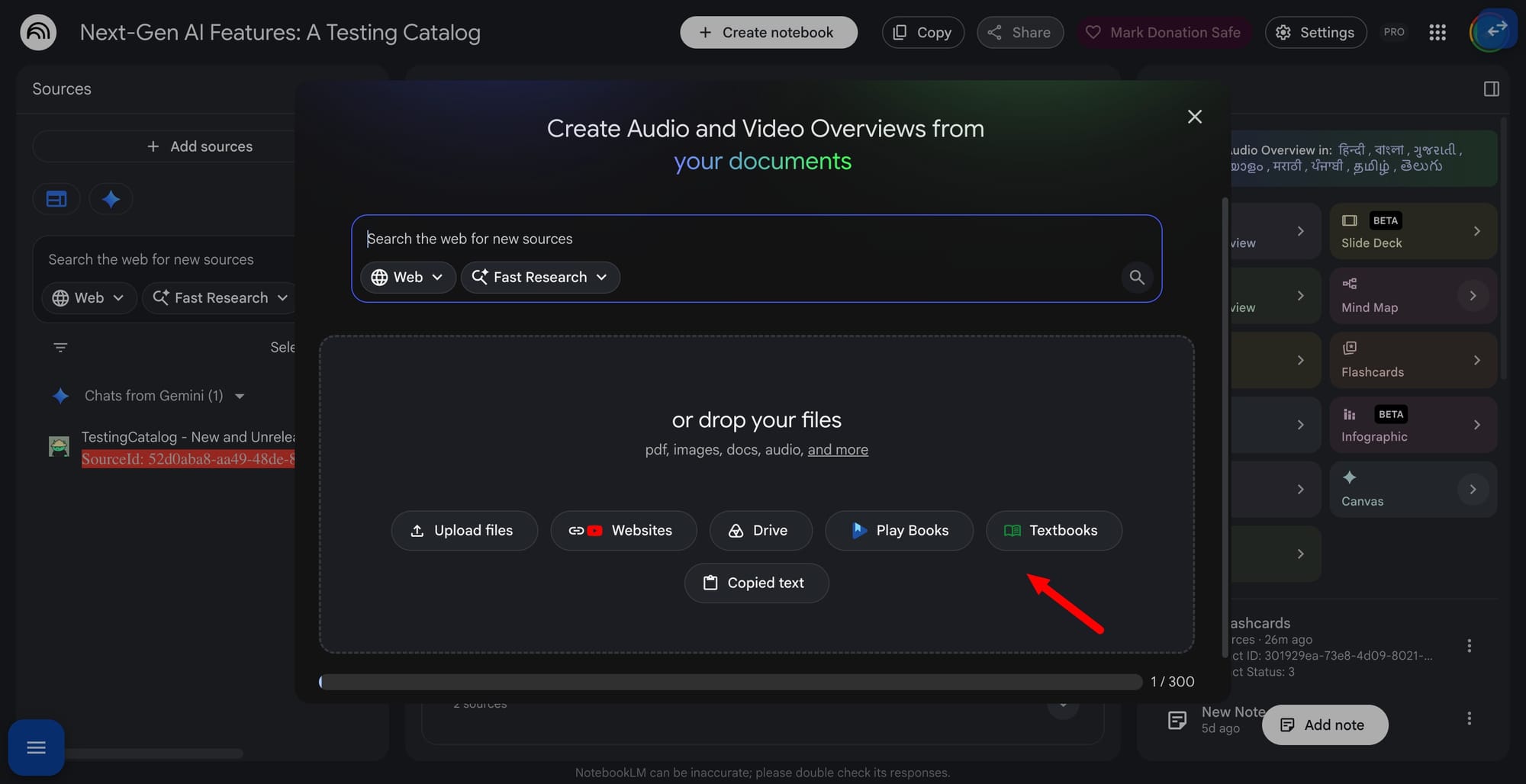Click the Copied text button
Screen dimensions: 1526x784
[x=756, y=583]
